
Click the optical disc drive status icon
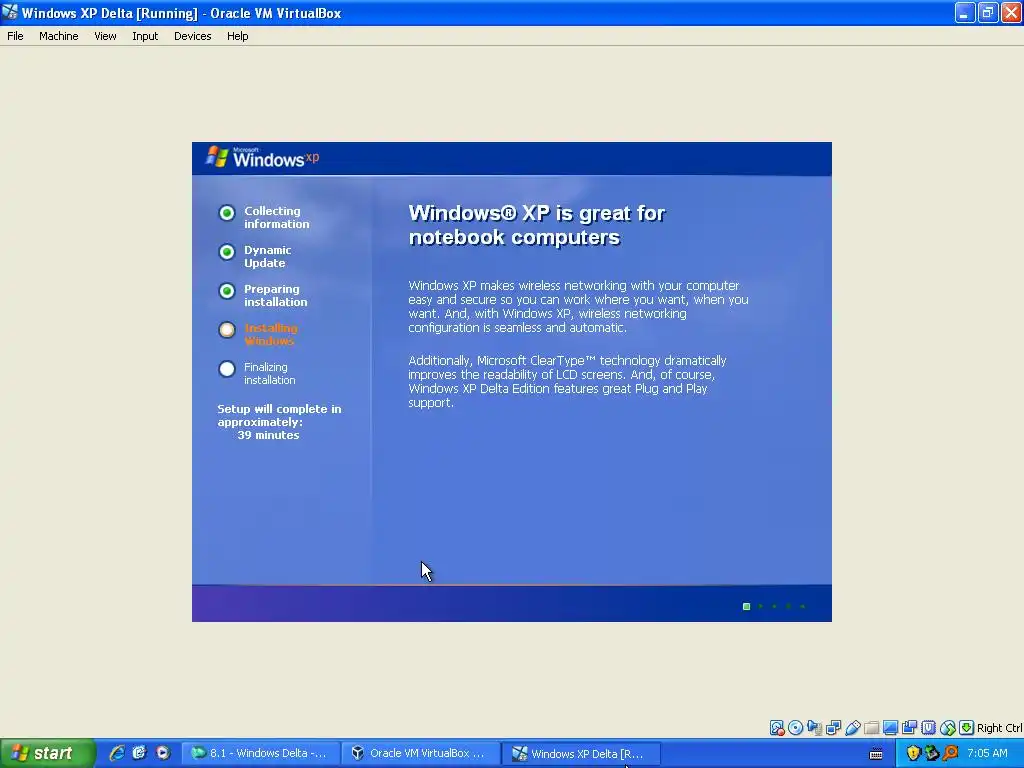coord(795,728)
